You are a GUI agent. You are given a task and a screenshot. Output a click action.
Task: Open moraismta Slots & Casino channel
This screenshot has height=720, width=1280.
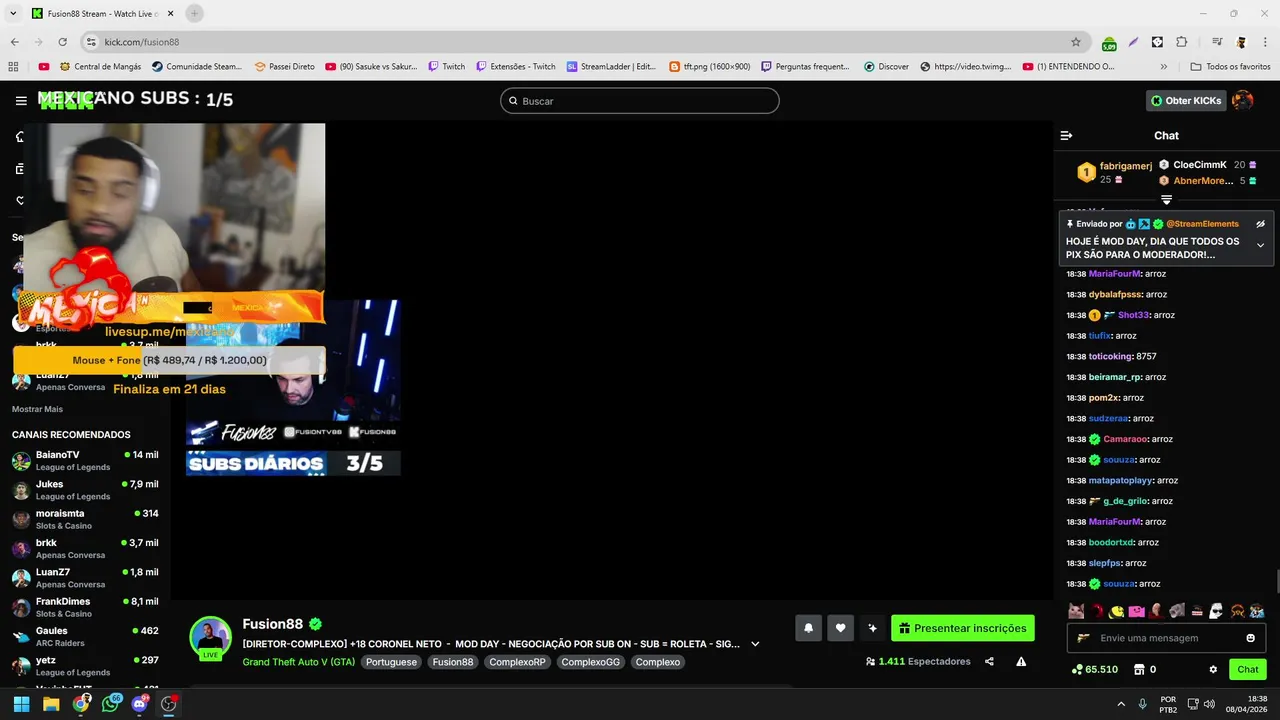(x=85, y=519)
